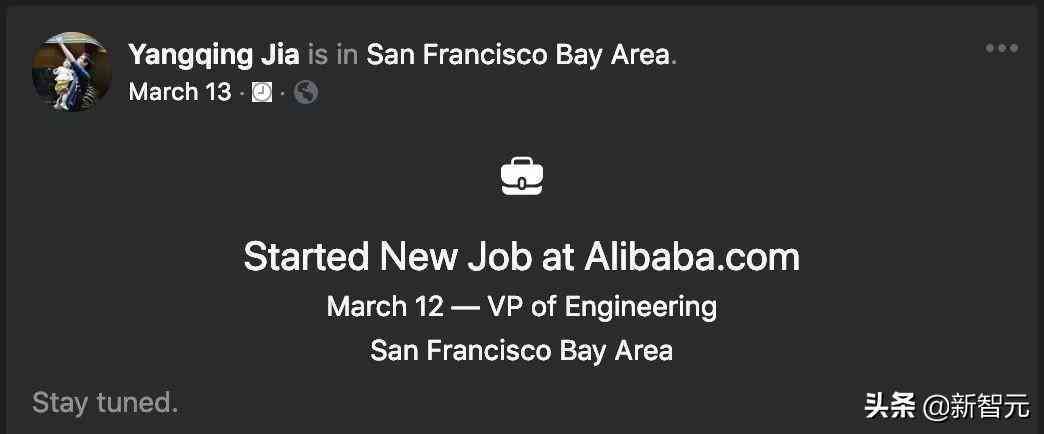Open the March 13 post timestamp
This screenshot has height=434, width=1044.
(x=180, y=92)
